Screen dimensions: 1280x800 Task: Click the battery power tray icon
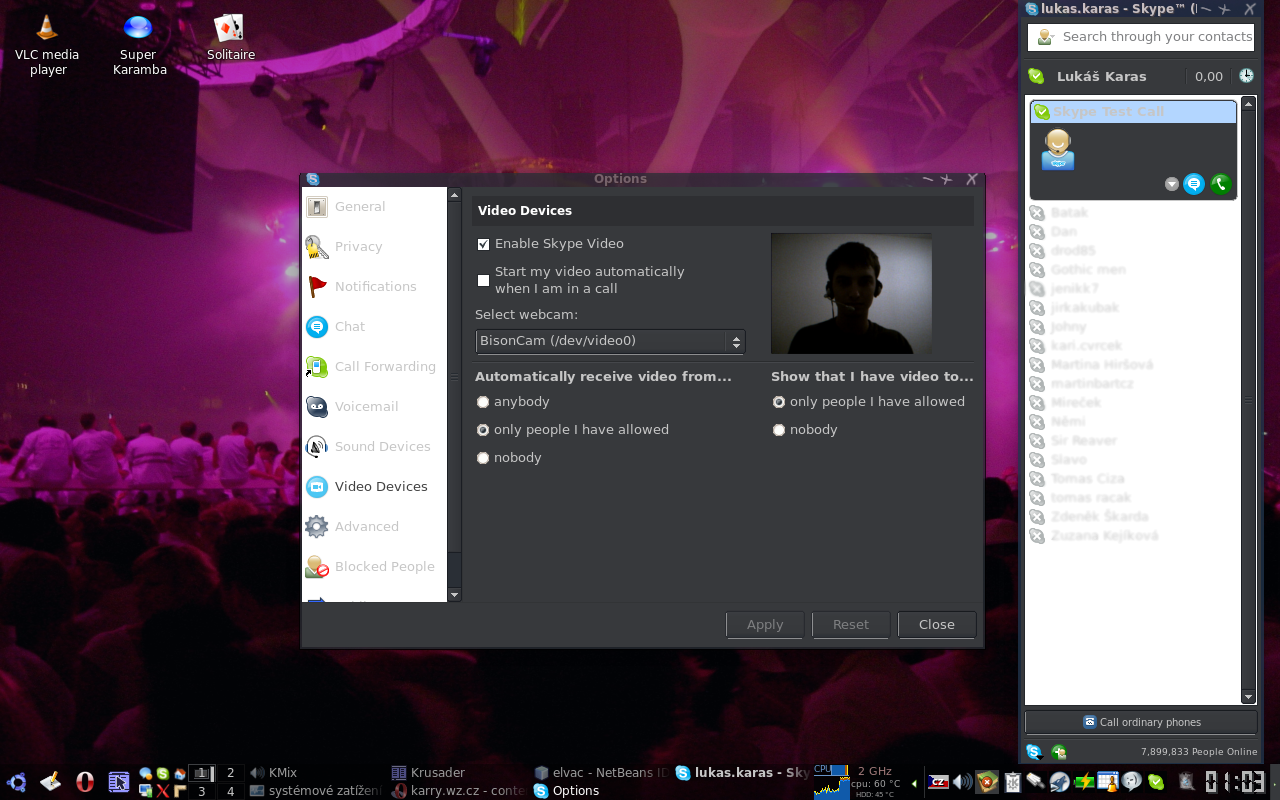tap(1083, 782)
